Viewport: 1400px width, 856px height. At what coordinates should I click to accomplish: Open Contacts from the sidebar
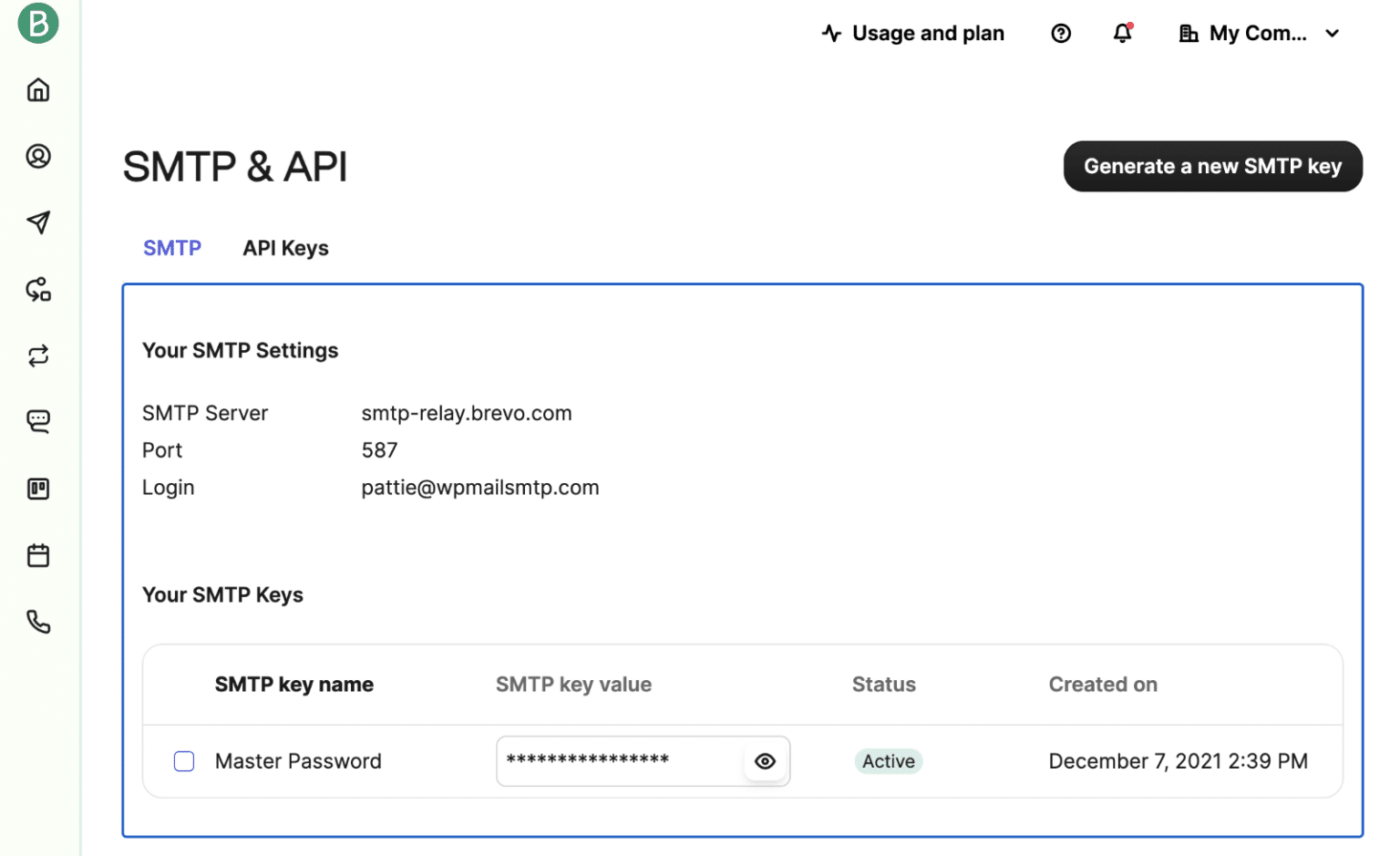38,157
